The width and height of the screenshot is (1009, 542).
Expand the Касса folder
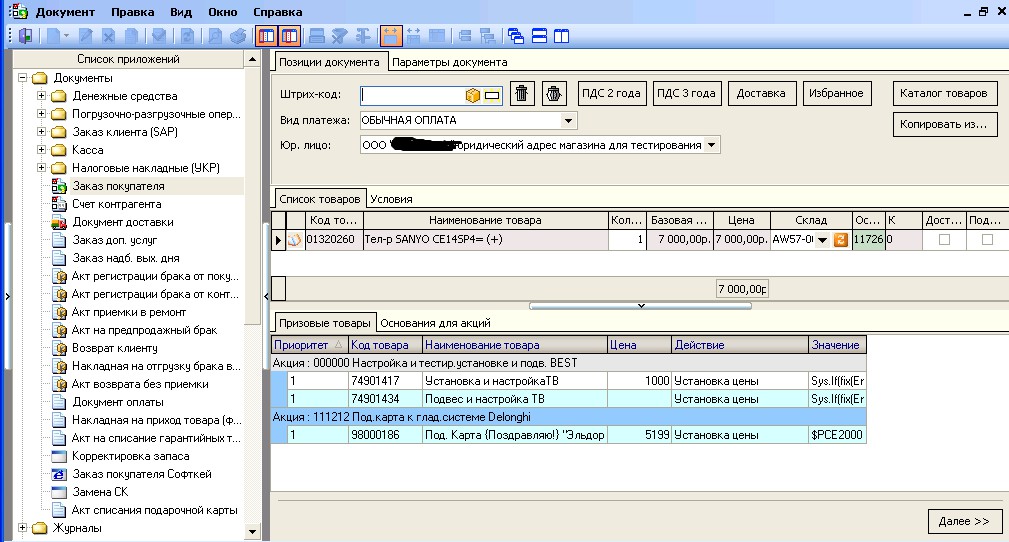(41, 150)
